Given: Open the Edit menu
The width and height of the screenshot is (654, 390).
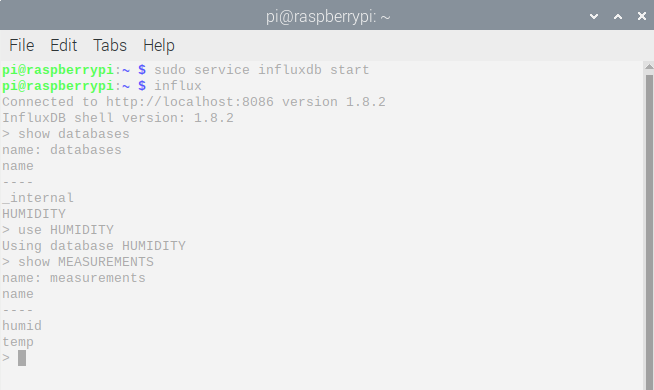Looking at the screenshot, I should click(x=63, y=45).
